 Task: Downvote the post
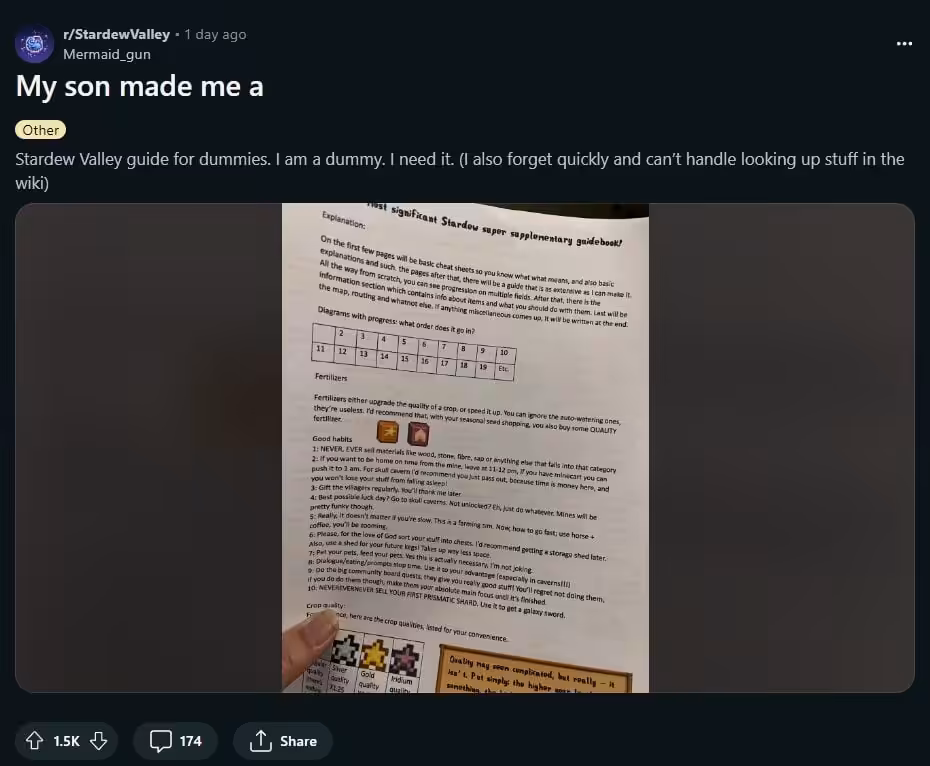pos(98,740)
